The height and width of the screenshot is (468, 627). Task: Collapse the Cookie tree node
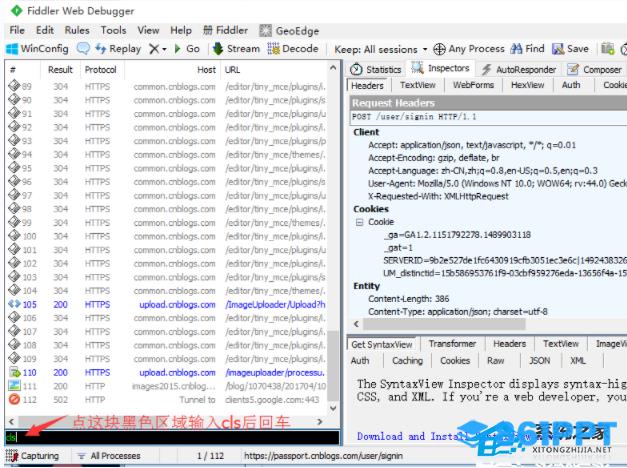359,222
